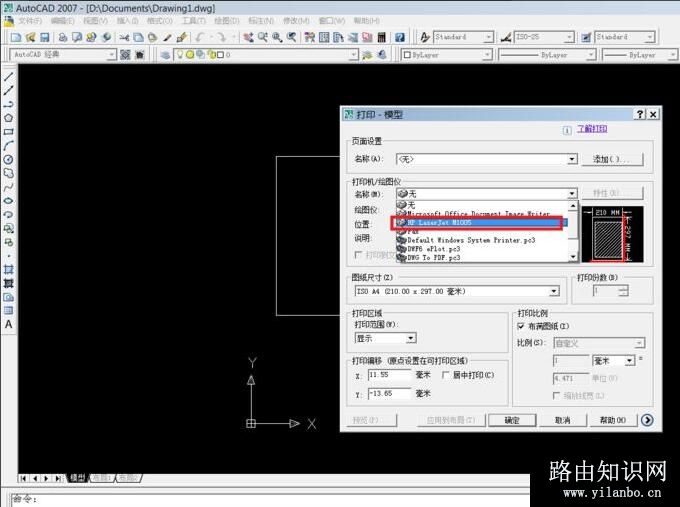Switch to the Model tab
This screenshot has width=680, height=507.
tap(78, 478)
